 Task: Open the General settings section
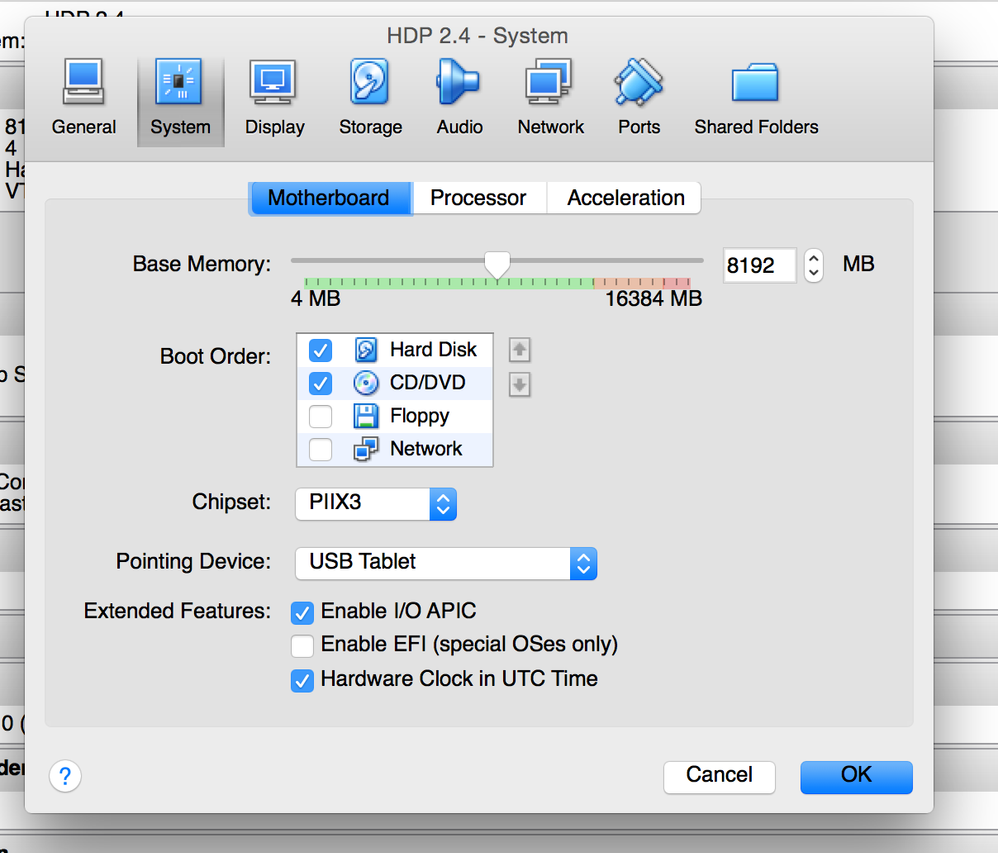(83, 99)
